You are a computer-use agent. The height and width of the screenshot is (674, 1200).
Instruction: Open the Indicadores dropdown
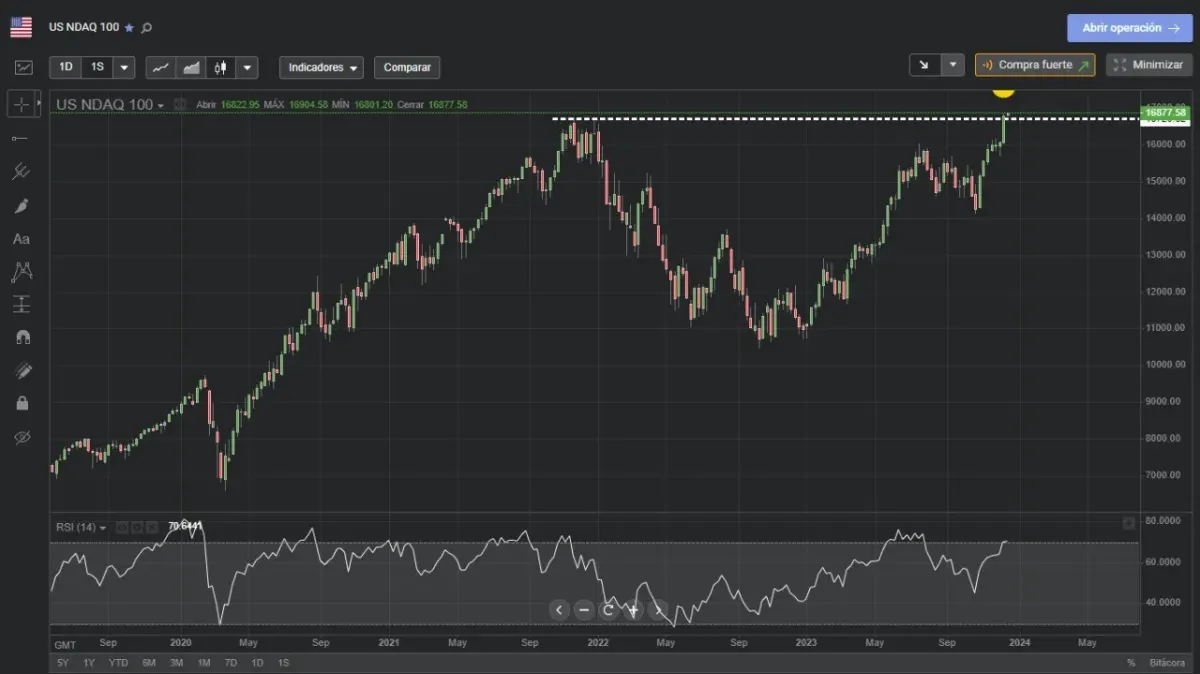tap(321, 67)
